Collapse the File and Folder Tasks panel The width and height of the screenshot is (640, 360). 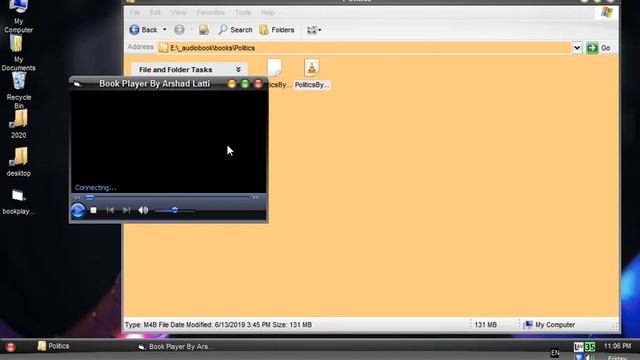pos(238,69)
